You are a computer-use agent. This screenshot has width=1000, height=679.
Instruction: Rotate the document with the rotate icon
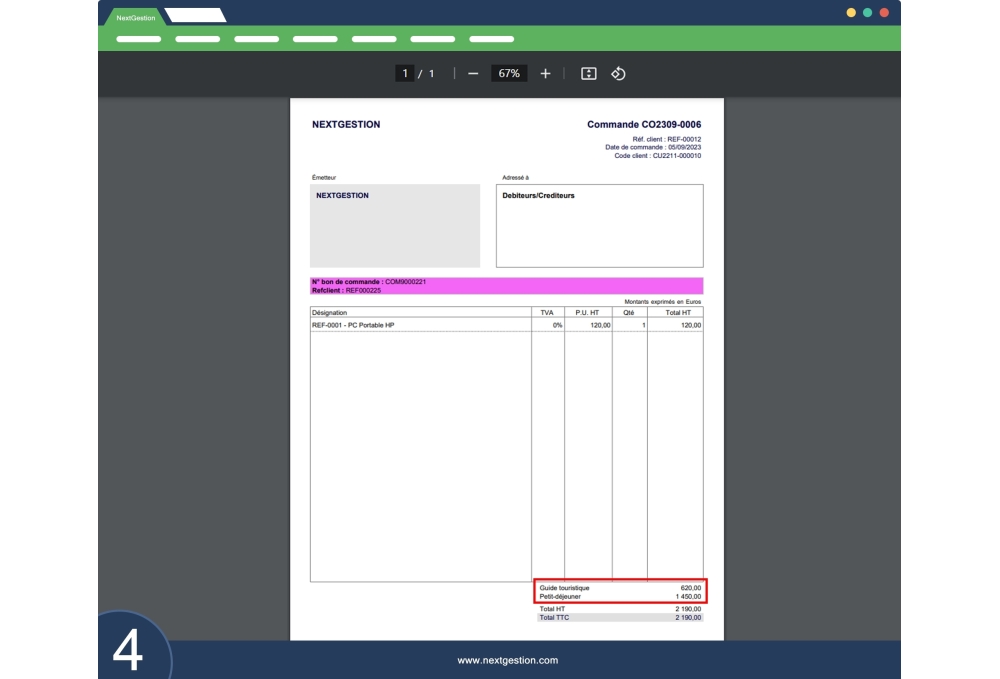coord(618,73)
